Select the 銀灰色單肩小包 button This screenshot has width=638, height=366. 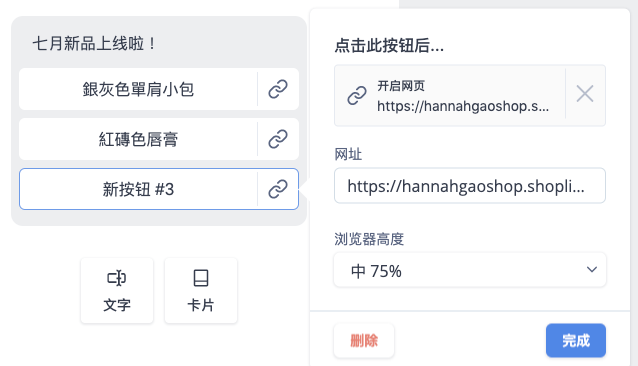[x=138, y=89]
